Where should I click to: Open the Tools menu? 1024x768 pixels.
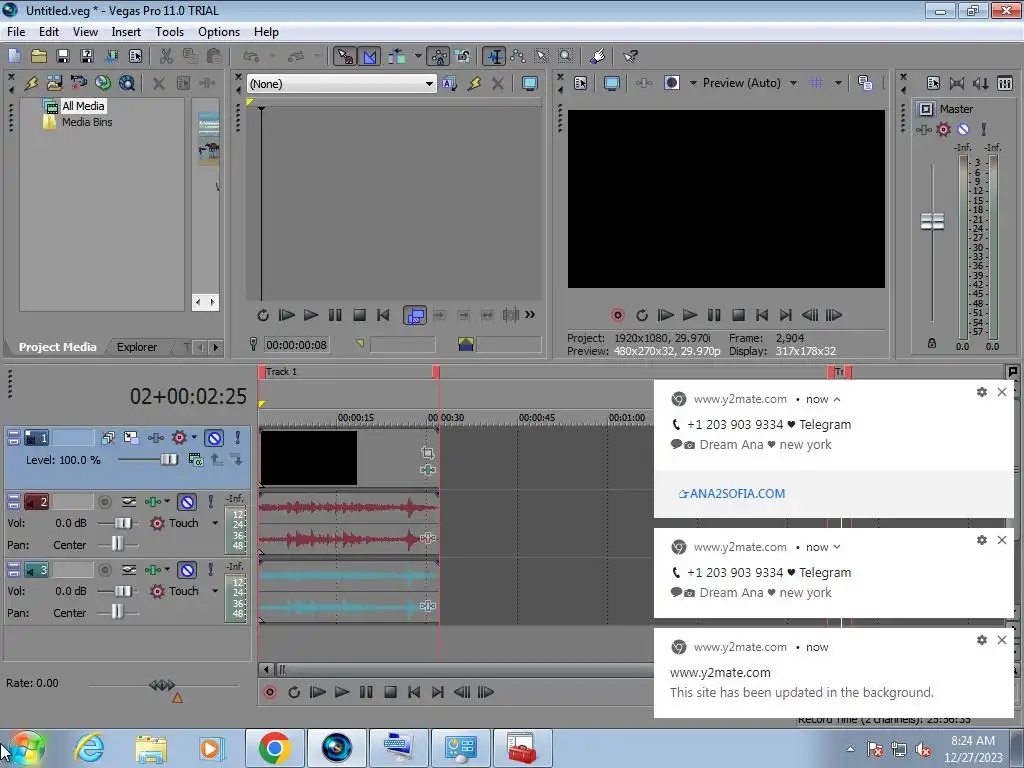pyautogui.click(x=169, y=31)
